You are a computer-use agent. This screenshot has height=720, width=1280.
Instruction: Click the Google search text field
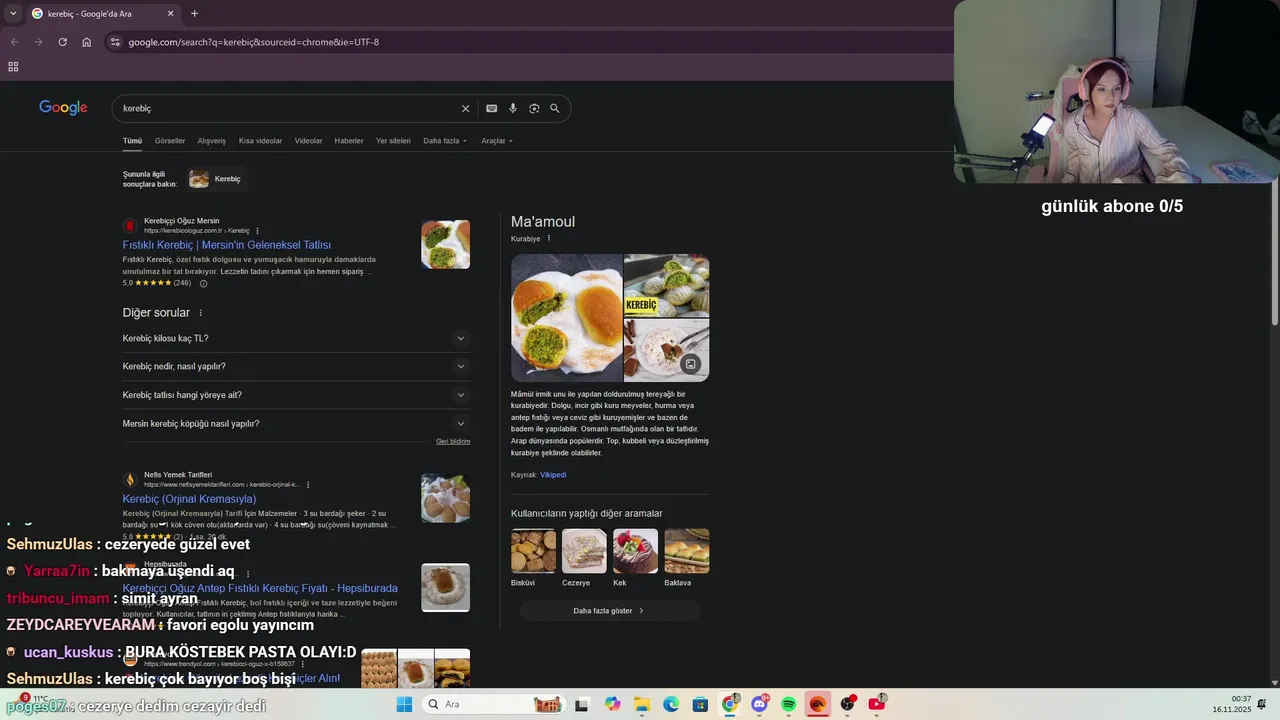[x=288, y=108]
